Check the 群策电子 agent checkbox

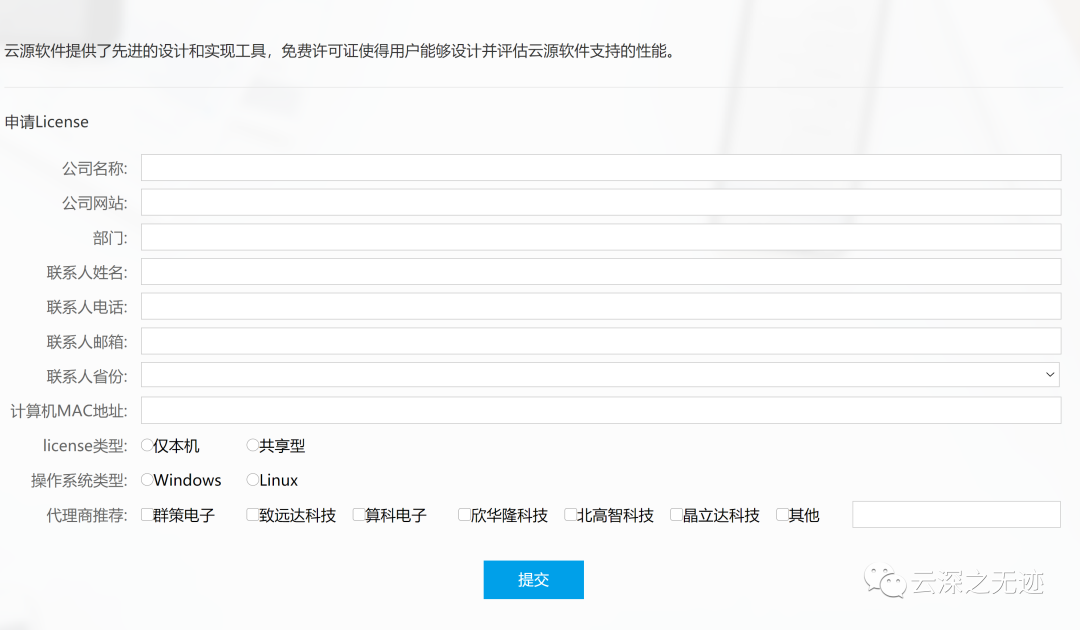coord(147,515)
